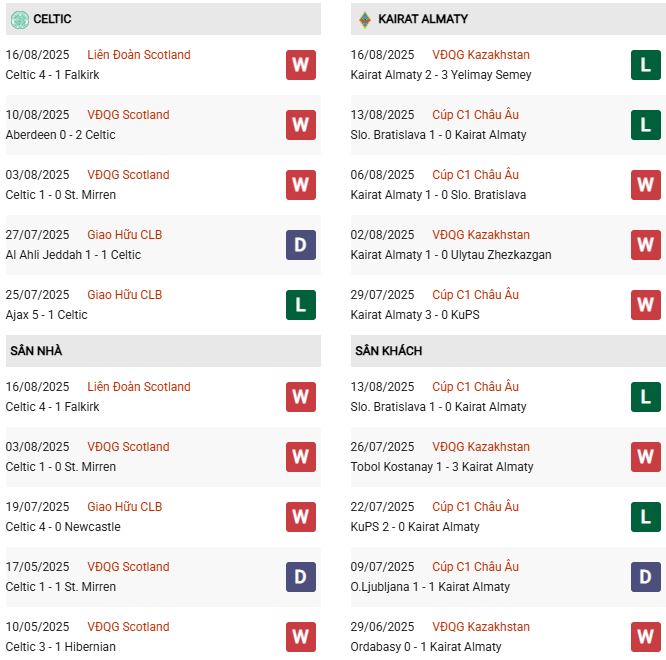Viewport: 666px width, 660px height.
Task: Click W badge for Kairat Almaty 3-0 KuPS
Action: (646, 305)
